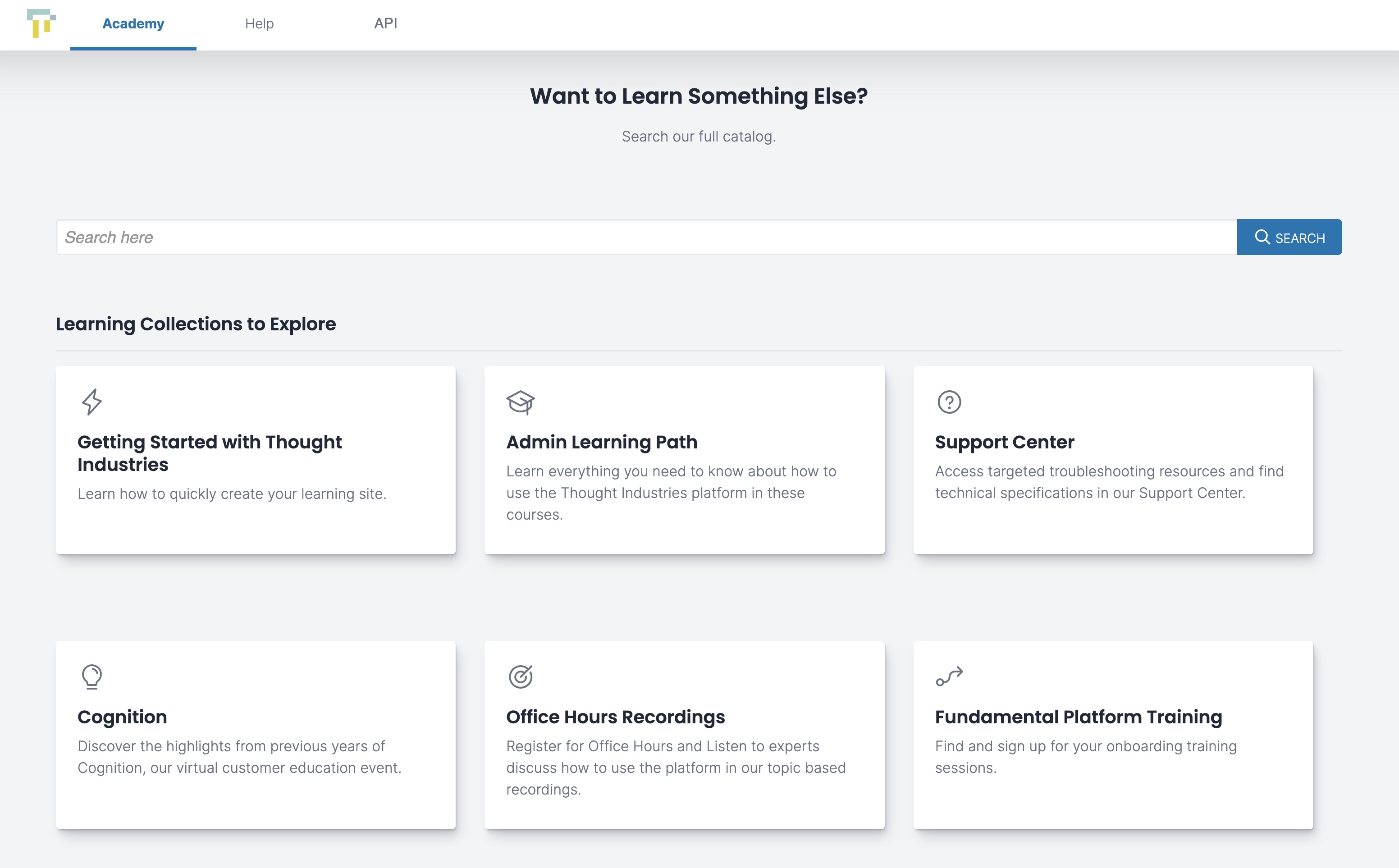
Task: Click the 'Want to Learn Something Else?' heading
Action: click(x=699, y=96)
